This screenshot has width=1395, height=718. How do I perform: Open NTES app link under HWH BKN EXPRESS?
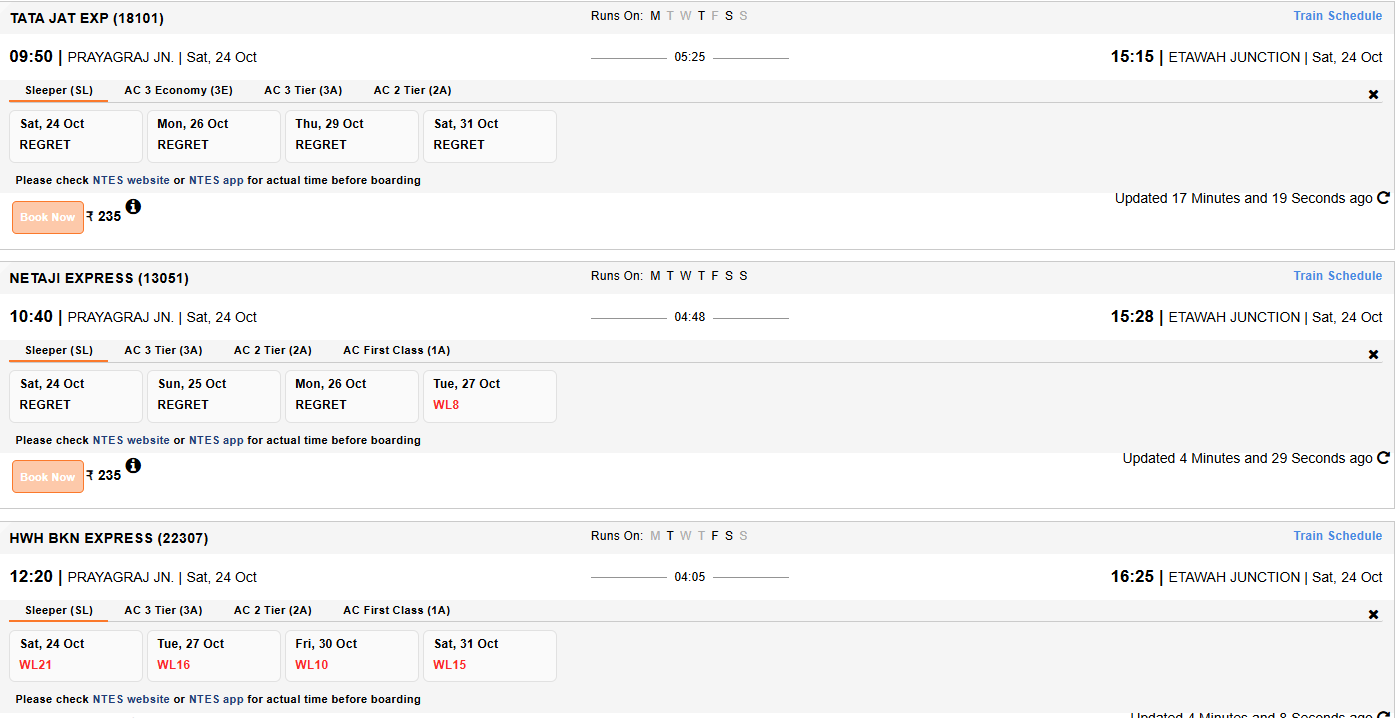coord(216,700)
